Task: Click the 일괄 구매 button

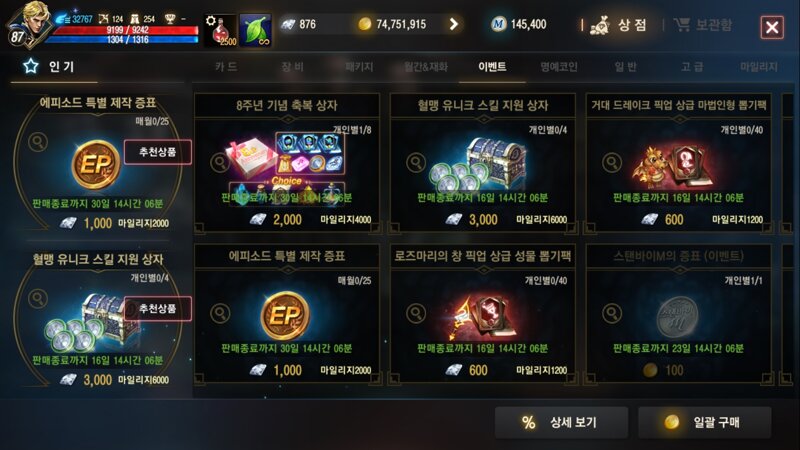Action: [x=705, y=422]
